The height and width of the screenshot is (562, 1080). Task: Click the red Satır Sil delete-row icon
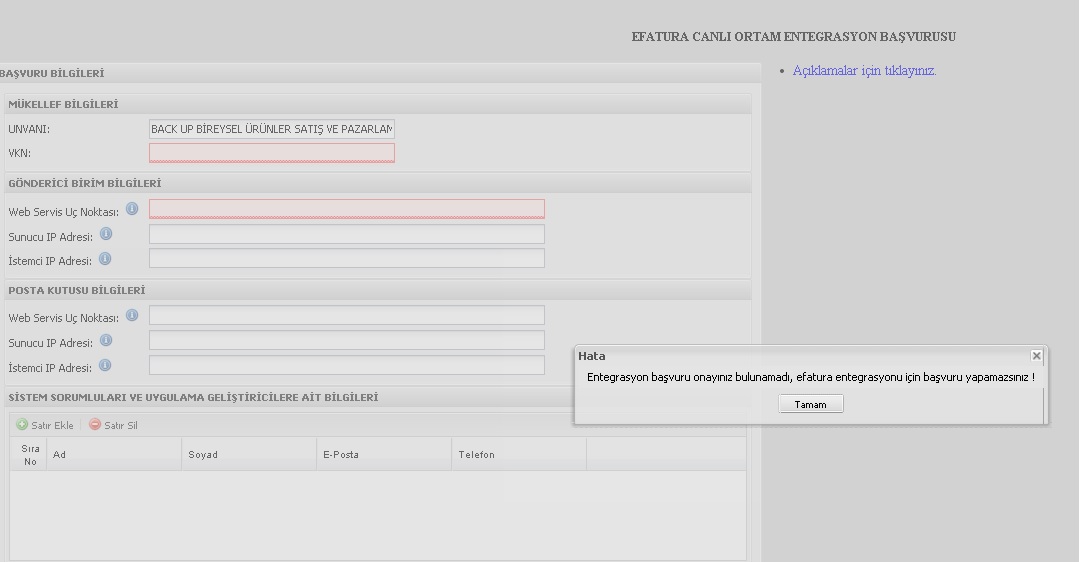coord(95,425)
